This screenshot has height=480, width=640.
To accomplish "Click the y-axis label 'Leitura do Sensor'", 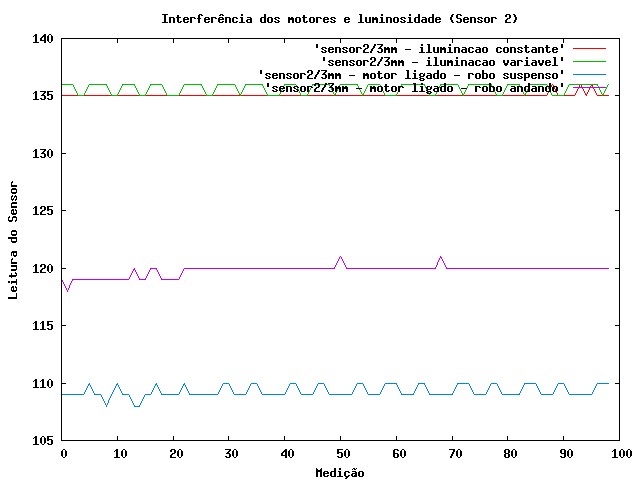I will click(x=13, y=240).
